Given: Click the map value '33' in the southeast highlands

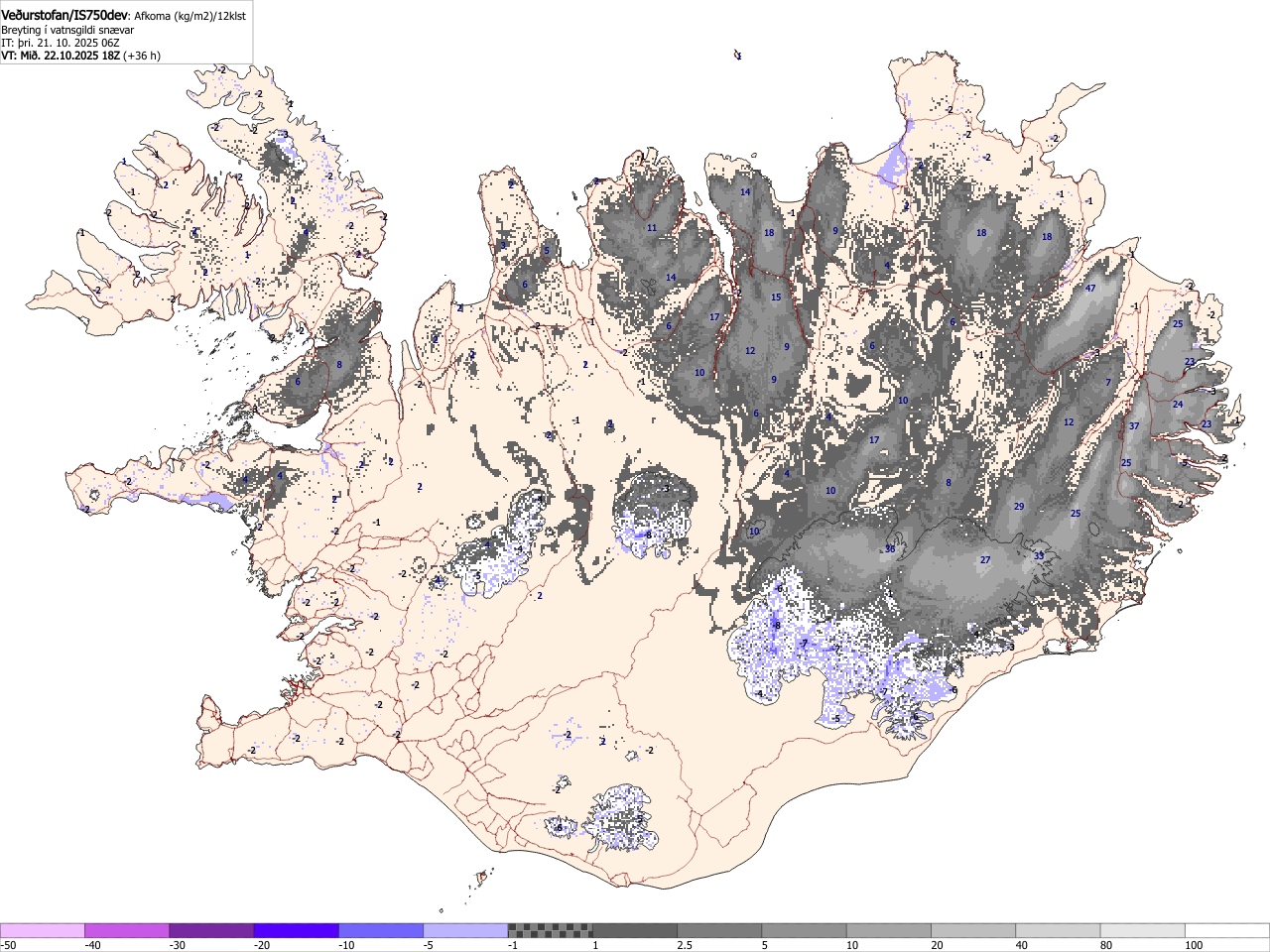Looking at the screenshot, I should pos(1039,556).
